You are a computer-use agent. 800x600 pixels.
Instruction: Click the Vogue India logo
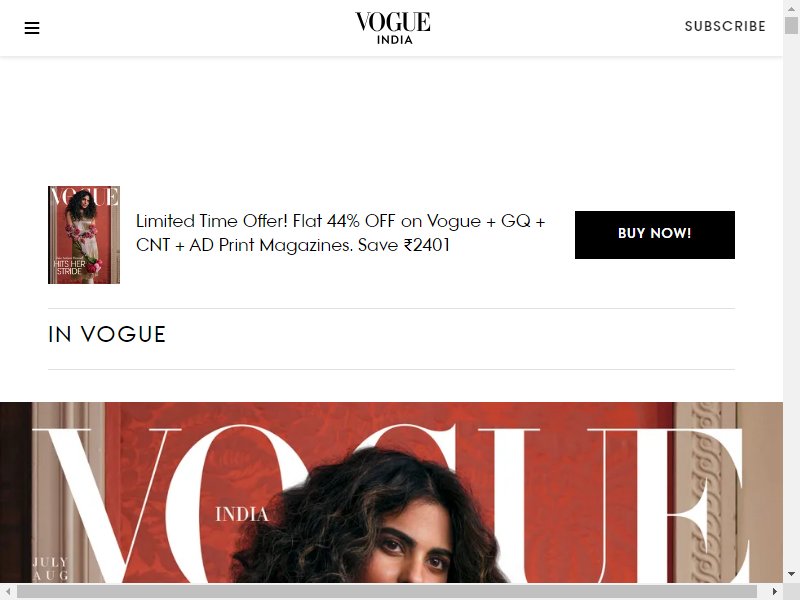tap(392, 28)
